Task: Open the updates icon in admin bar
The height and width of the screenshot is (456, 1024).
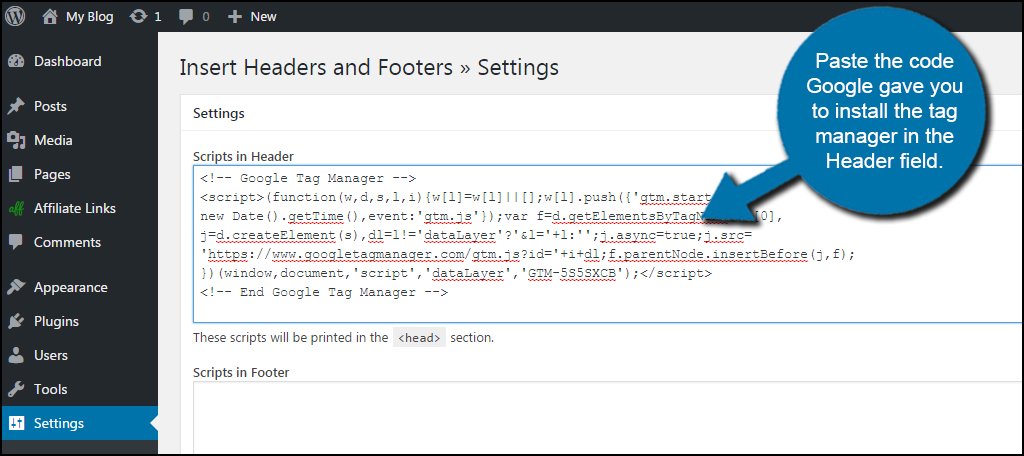Action: point(137,16)
